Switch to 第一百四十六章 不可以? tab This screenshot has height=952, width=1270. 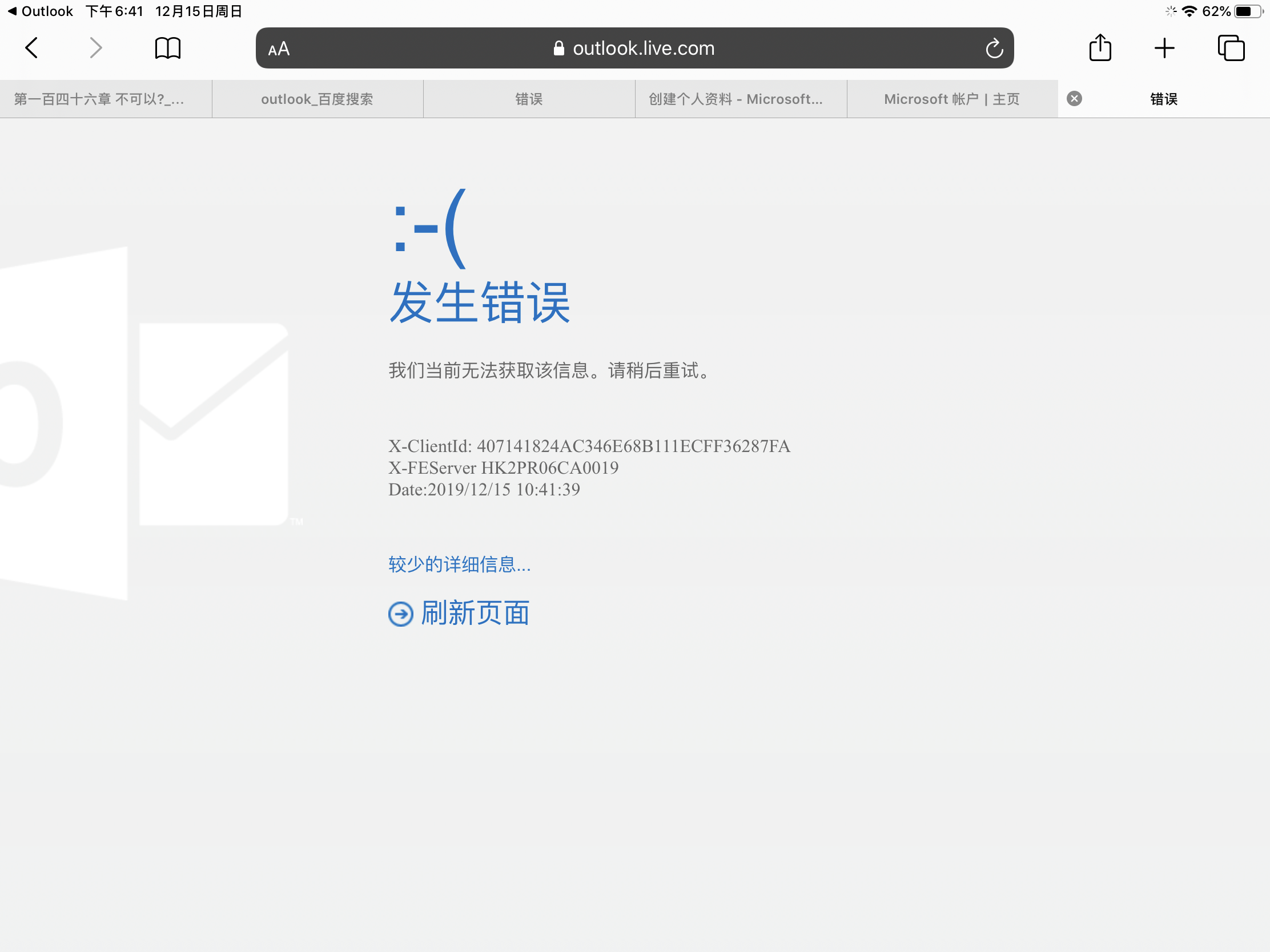(106, 99)
